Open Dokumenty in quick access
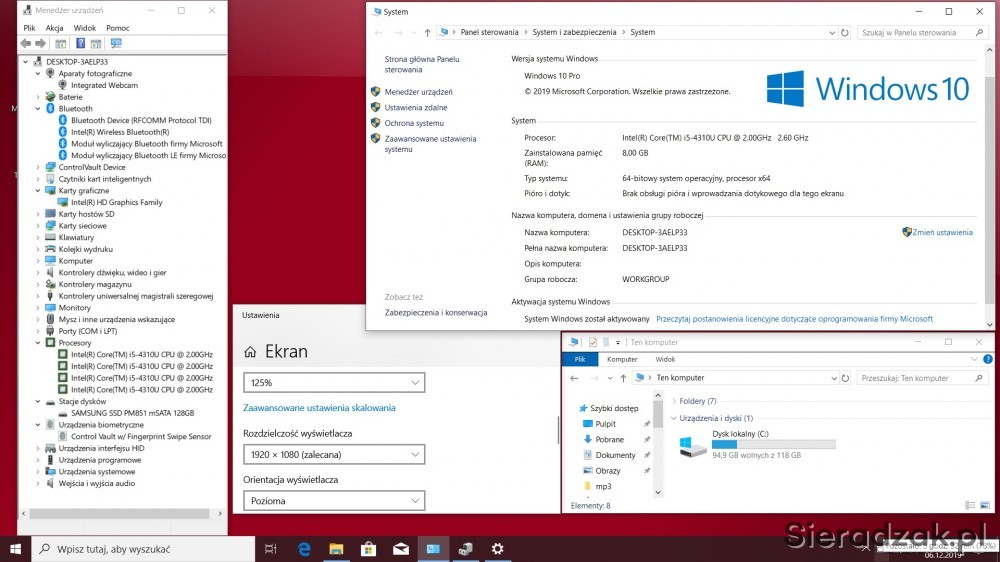This screenshot has width=1000, height=562. [x=615, y=455]
